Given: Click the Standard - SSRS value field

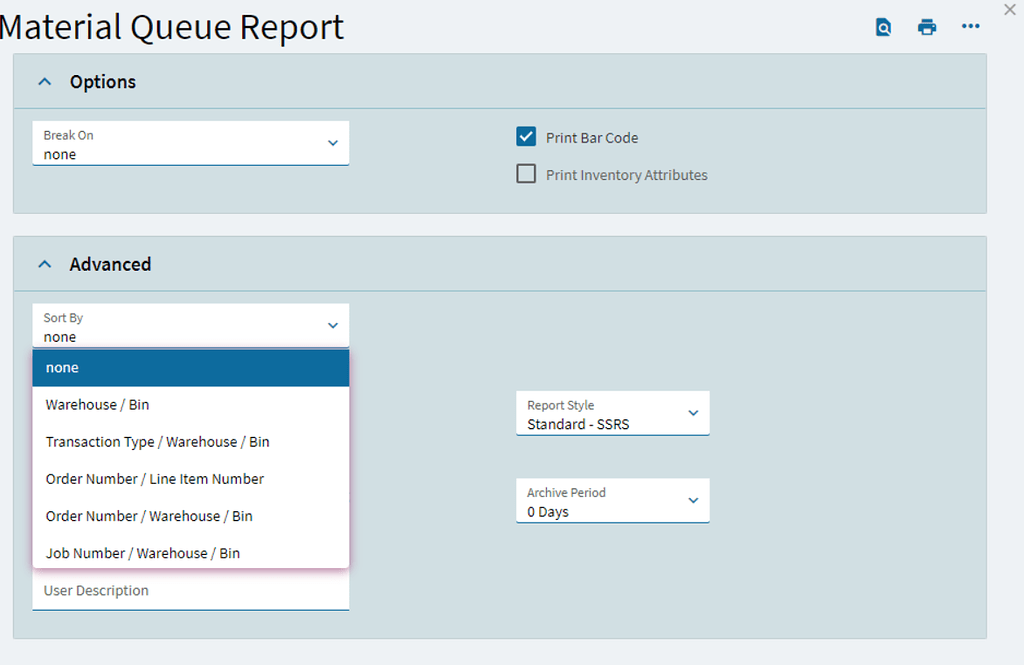Looking at the screenshot, I should (580, 424).
